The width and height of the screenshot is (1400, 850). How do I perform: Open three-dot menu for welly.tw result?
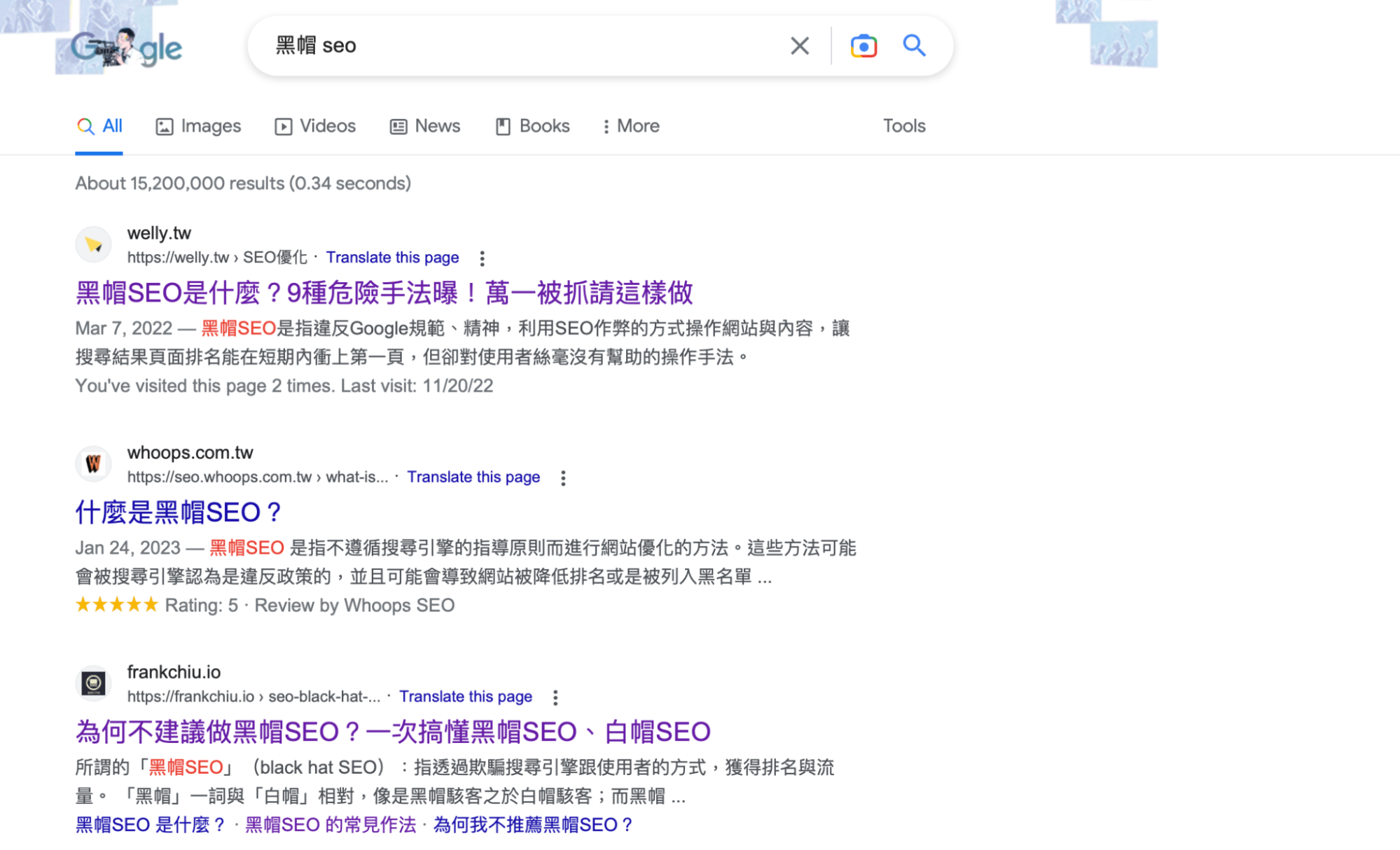(482, 258)
